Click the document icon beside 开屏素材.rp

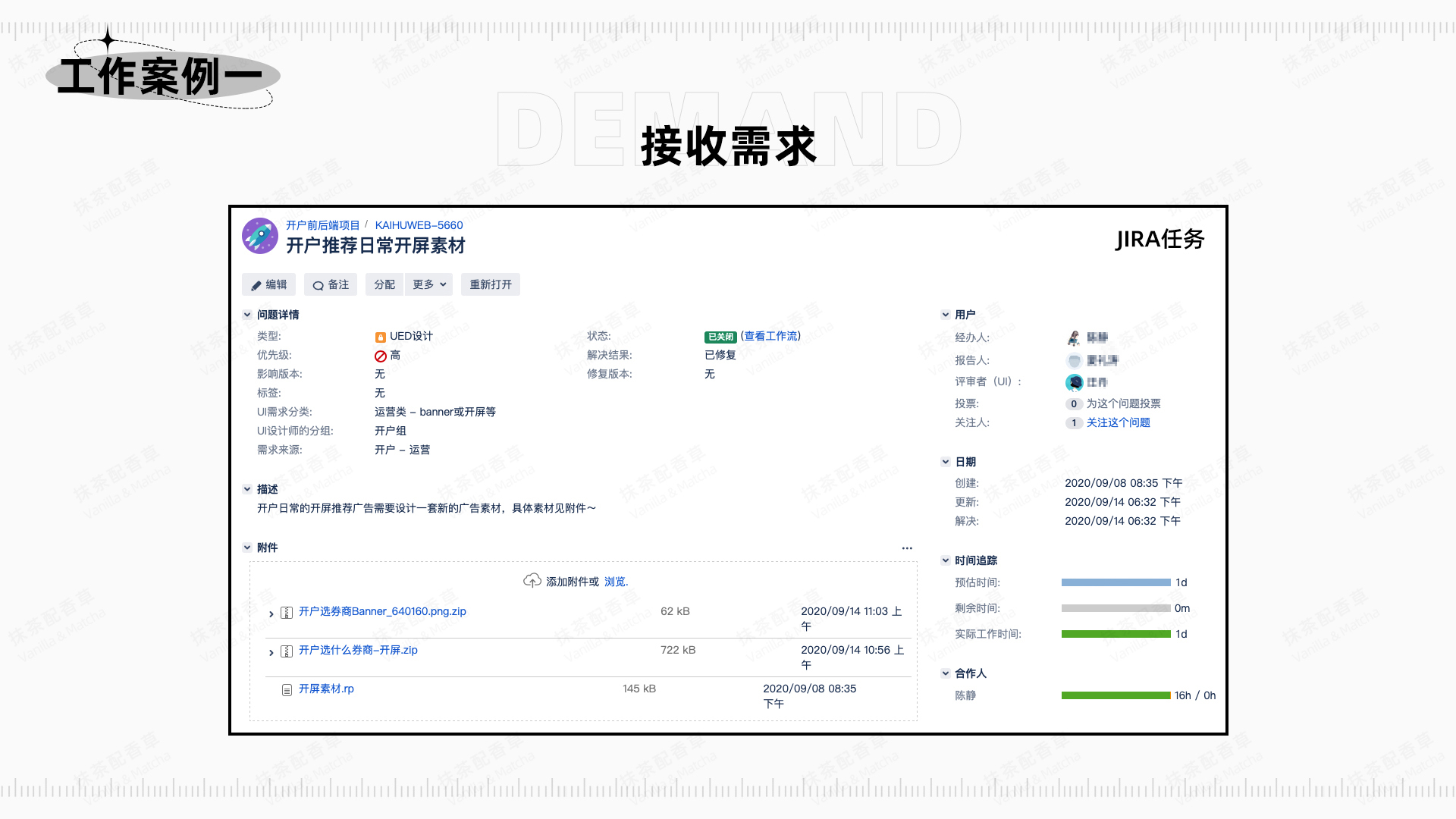(x=287, y=690)
